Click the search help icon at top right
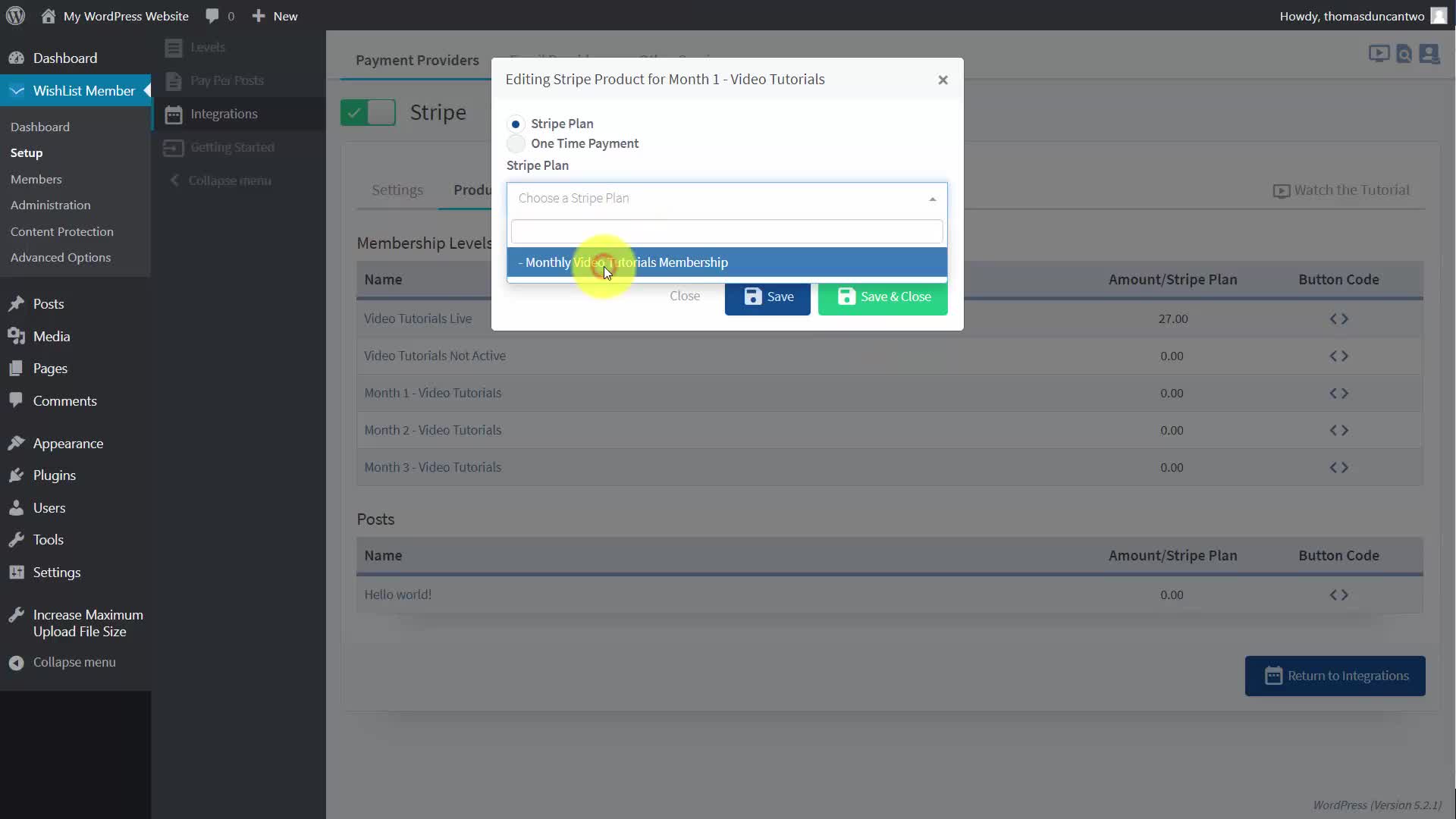Image resolution: width=1456 pixels, height=819 pixels. tap(1404, 54)
